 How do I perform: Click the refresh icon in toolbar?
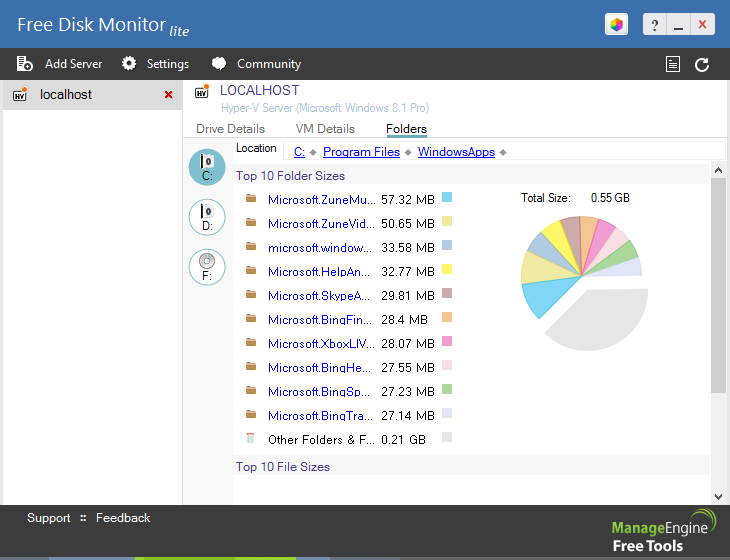[702, 64]
